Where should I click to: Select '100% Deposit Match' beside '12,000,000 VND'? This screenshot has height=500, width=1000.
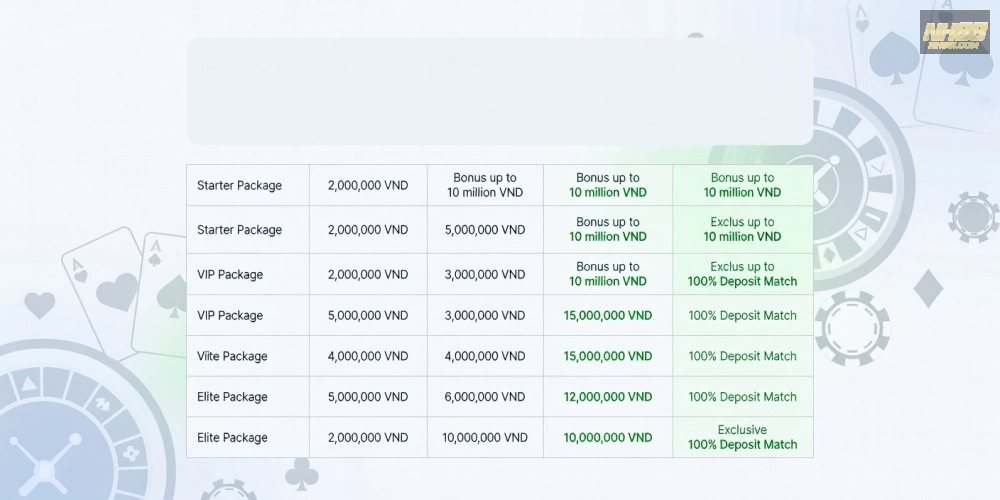coord(742,397)
